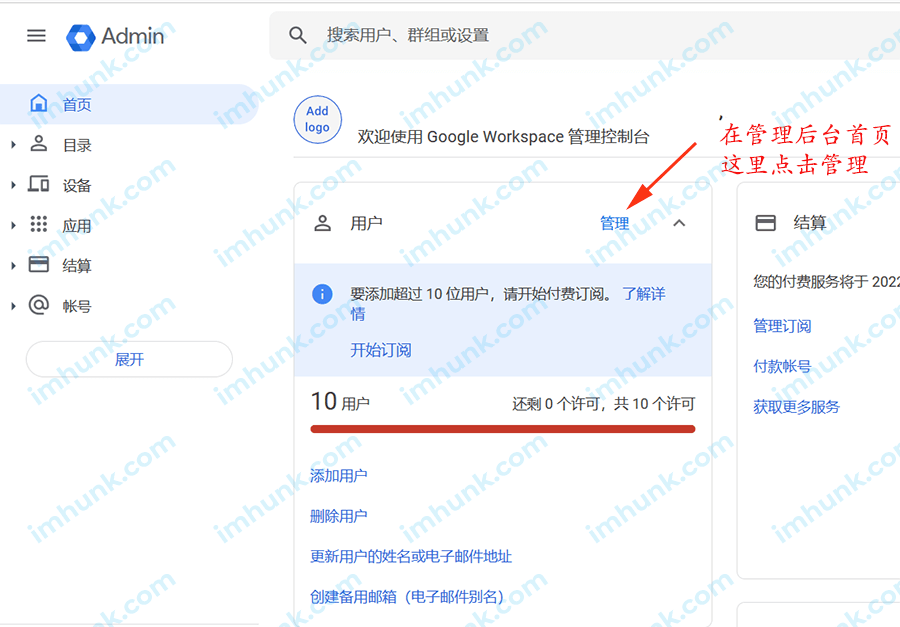
Task: Click the blue info icon in notice
Action: [322, 294]
